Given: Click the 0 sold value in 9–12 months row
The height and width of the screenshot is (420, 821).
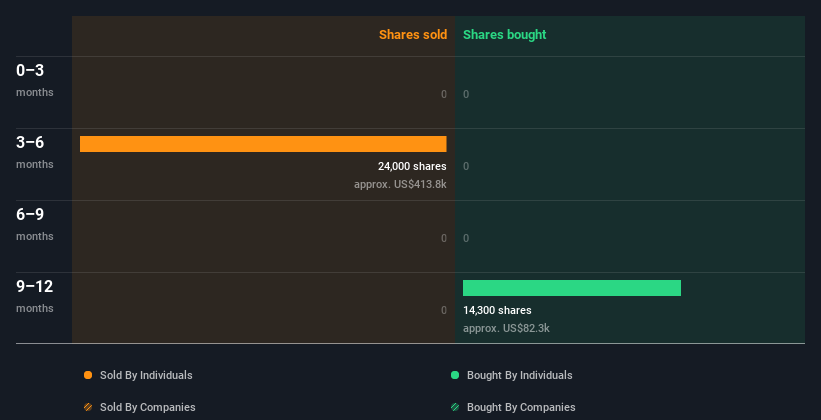Looking at the screenshot, I should click(444, 310).
